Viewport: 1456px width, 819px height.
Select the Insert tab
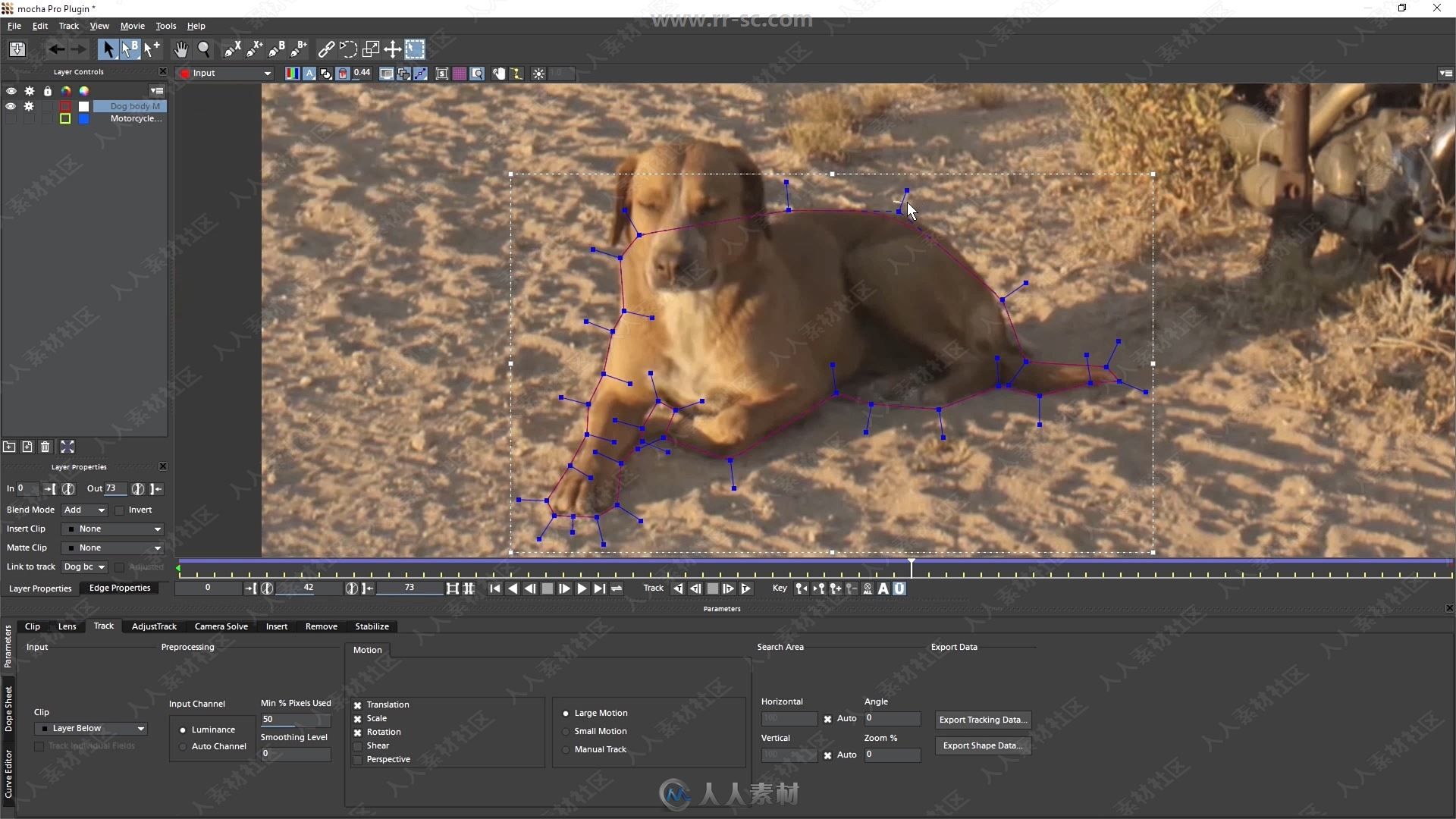point(276,625)
